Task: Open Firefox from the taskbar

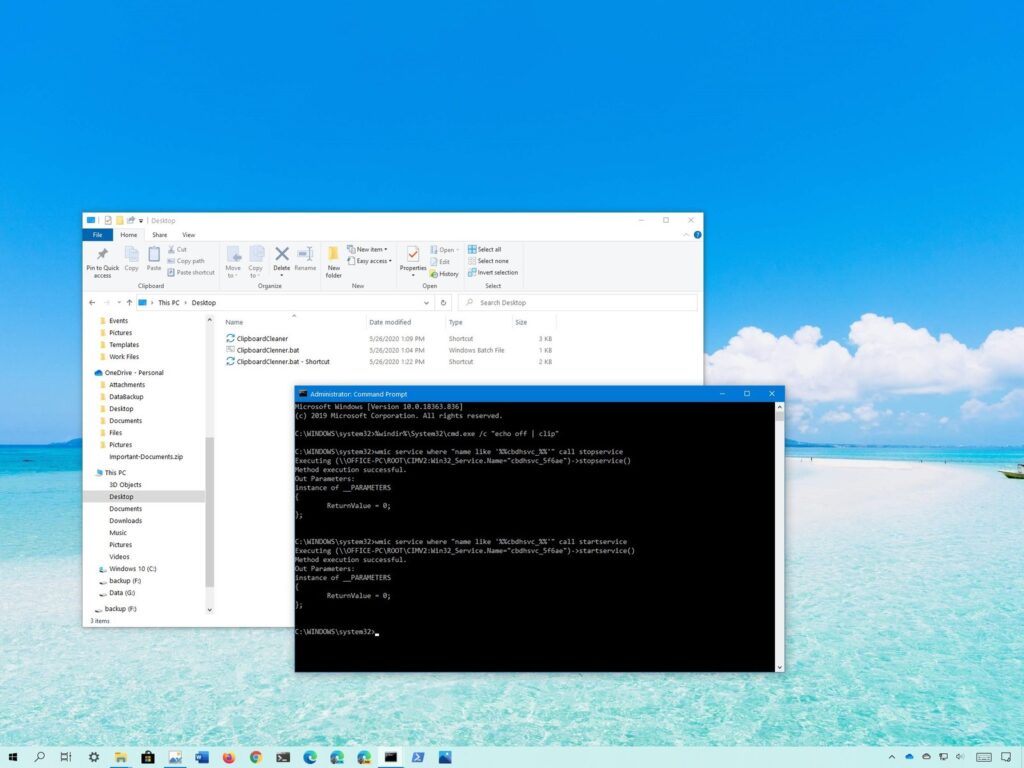Action: pos(229,757)
